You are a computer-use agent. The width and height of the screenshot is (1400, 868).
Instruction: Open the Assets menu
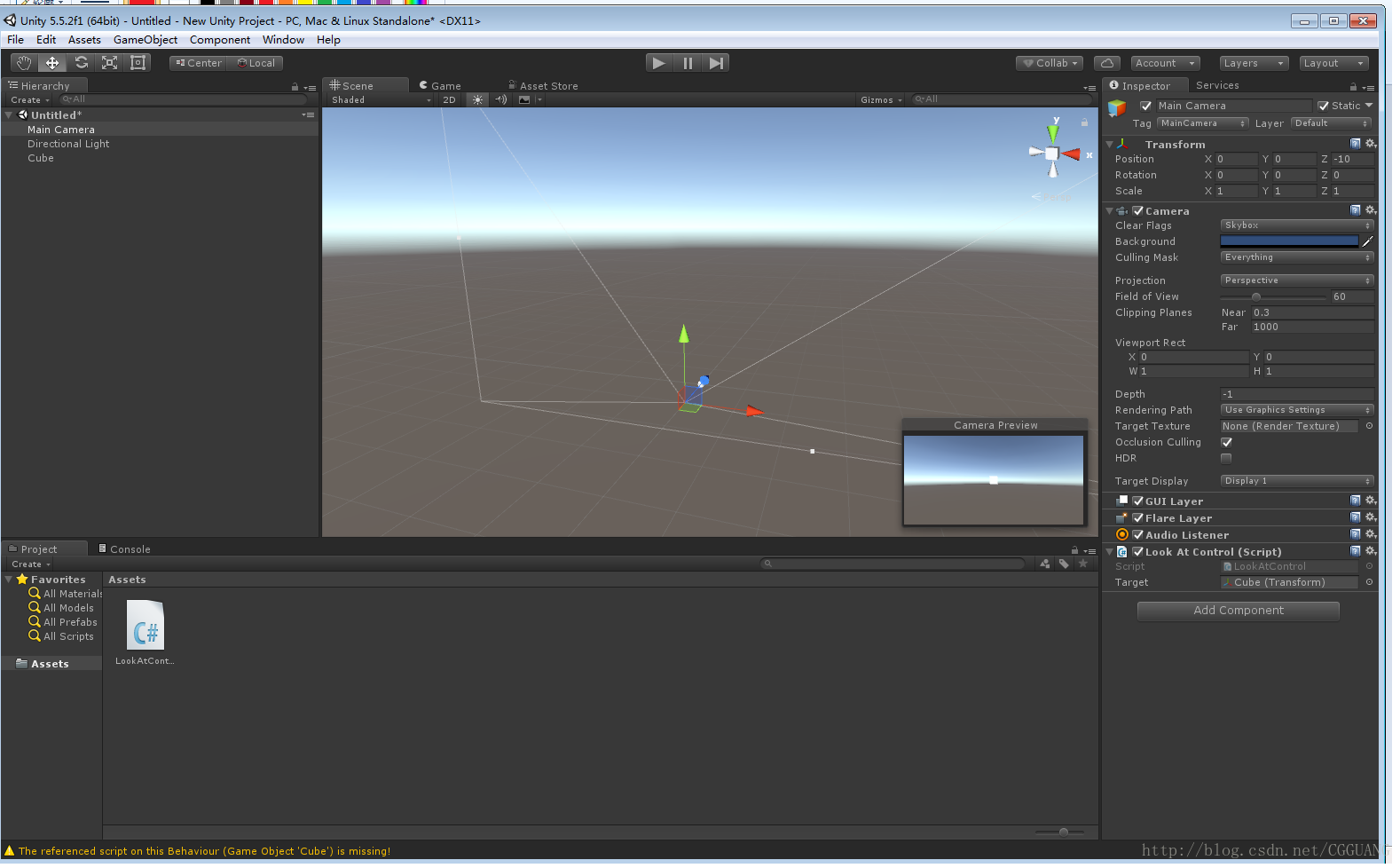(x=84, y=40)
